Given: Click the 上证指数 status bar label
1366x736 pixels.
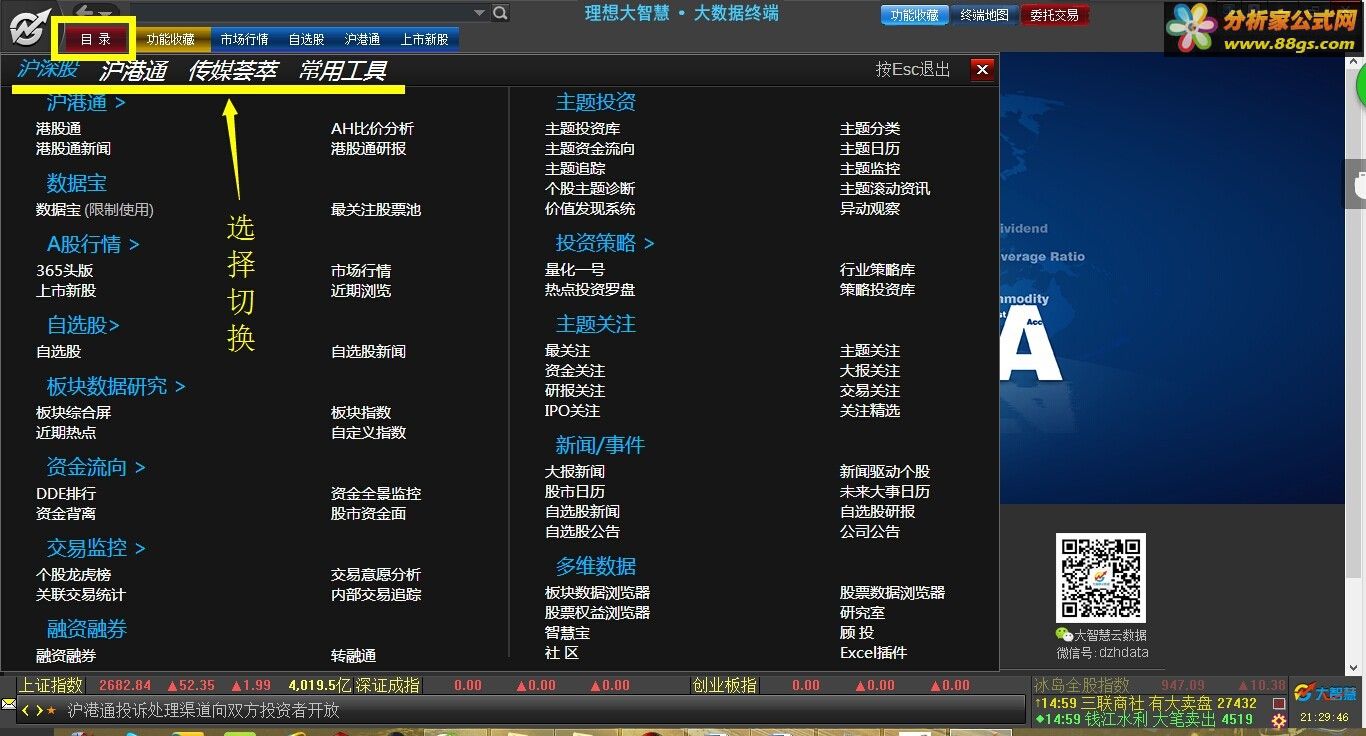Looking at the screenshot, I should pos(52,685).
